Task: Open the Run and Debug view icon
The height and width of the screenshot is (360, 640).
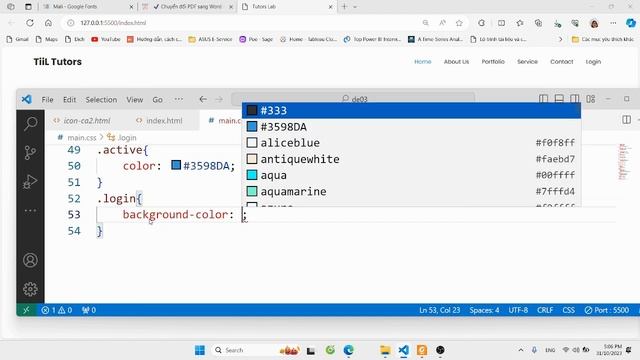Action: tap(30, 181)
